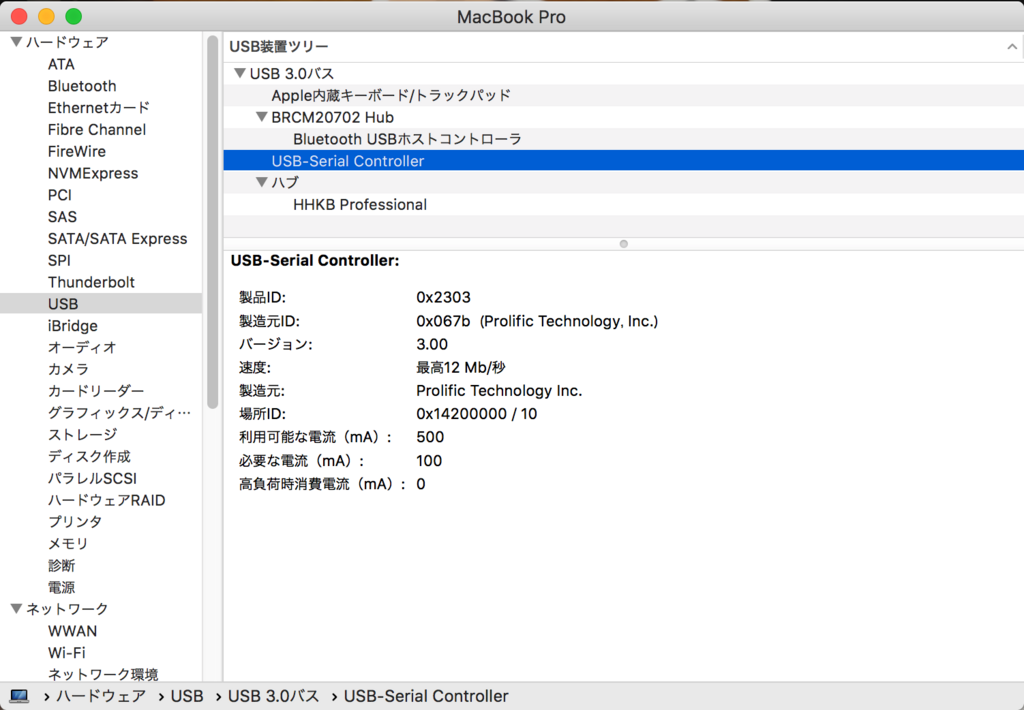This screenshot has width=1024, height=710.
Task: Collapse the ハブ tree node
Action: point(262,182)
